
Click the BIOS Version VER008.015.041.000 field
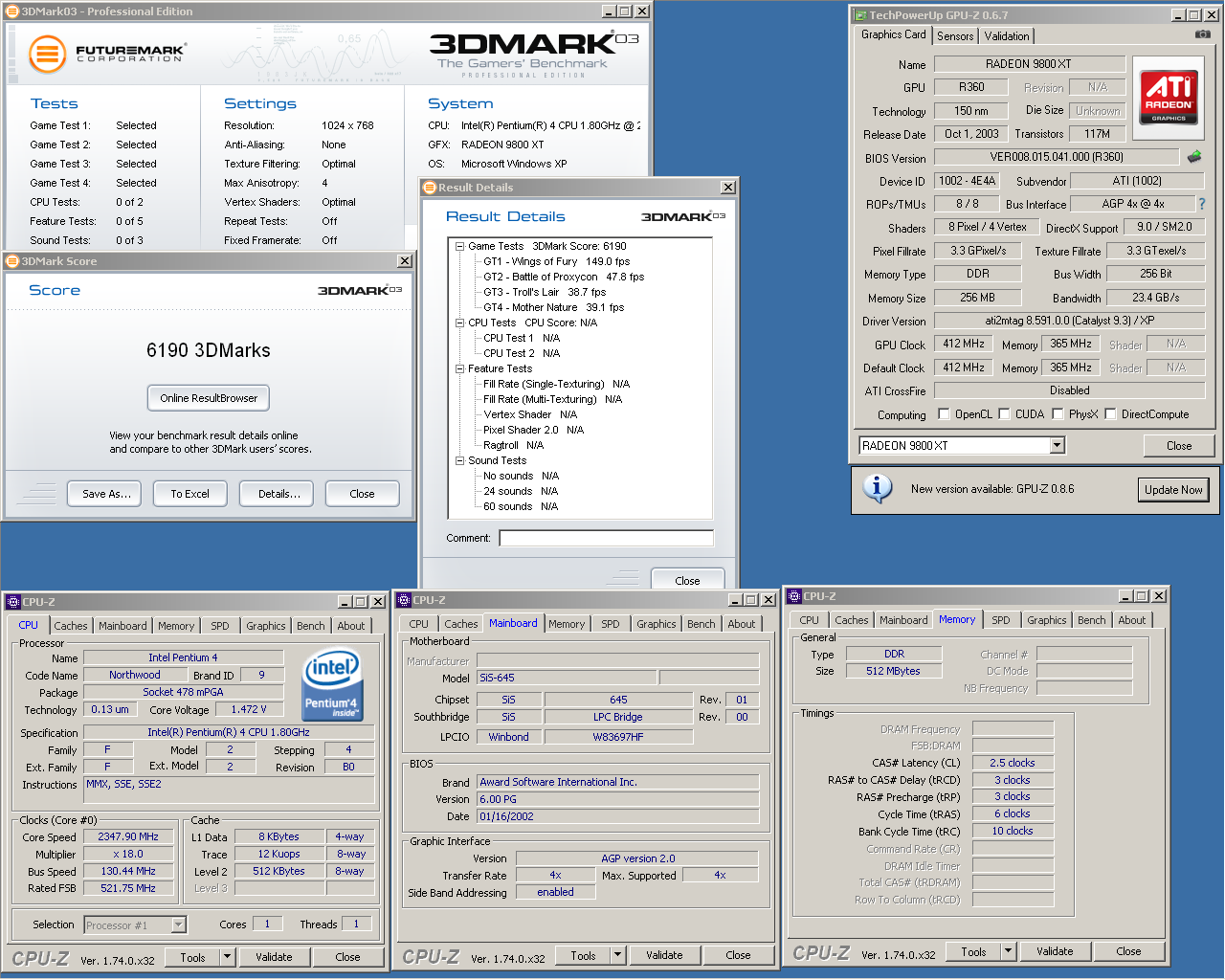pyautogui.click(x=1057, y=156)
